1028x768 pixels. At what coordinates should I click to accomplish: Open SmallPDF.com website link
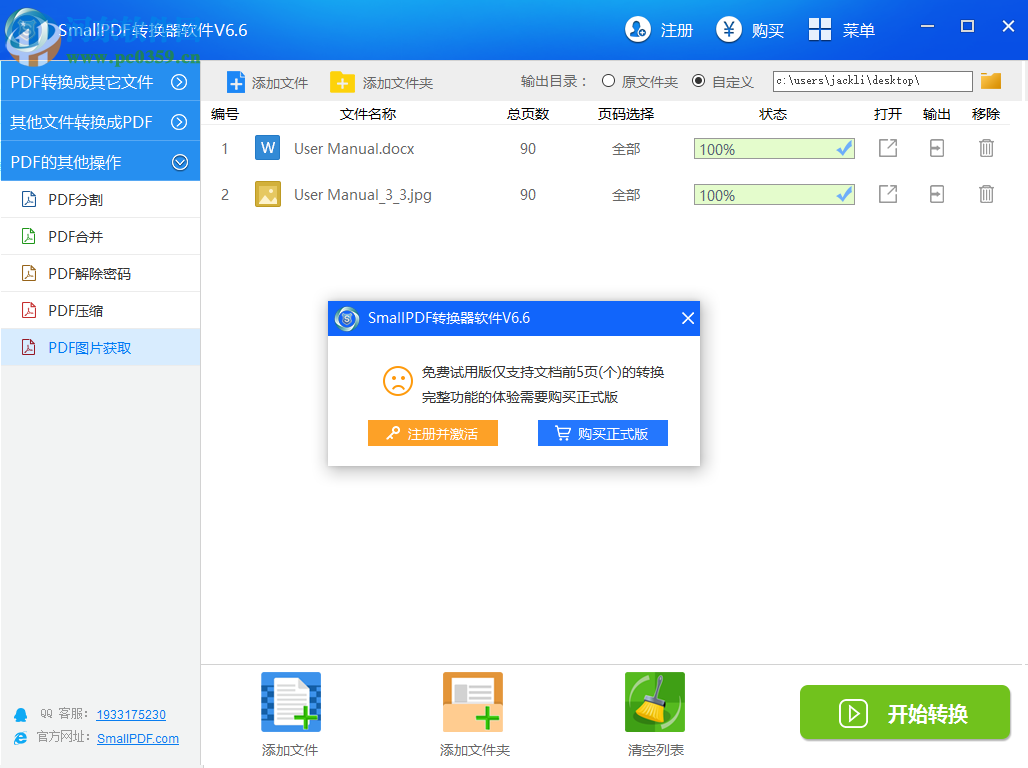[138, 738]
